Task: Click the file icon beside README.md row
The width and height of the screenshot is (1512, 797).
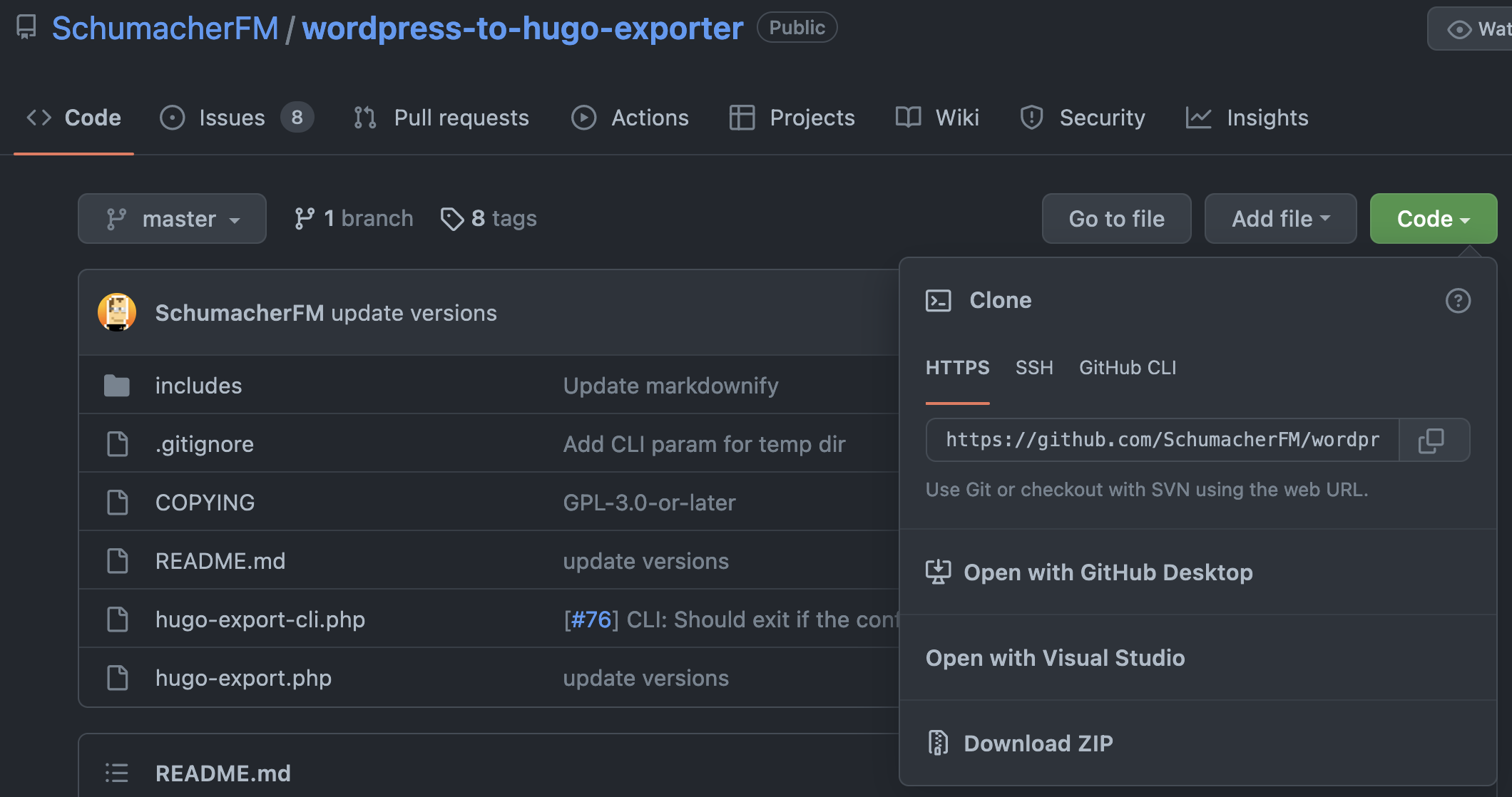Action: (x=117, y=561)
